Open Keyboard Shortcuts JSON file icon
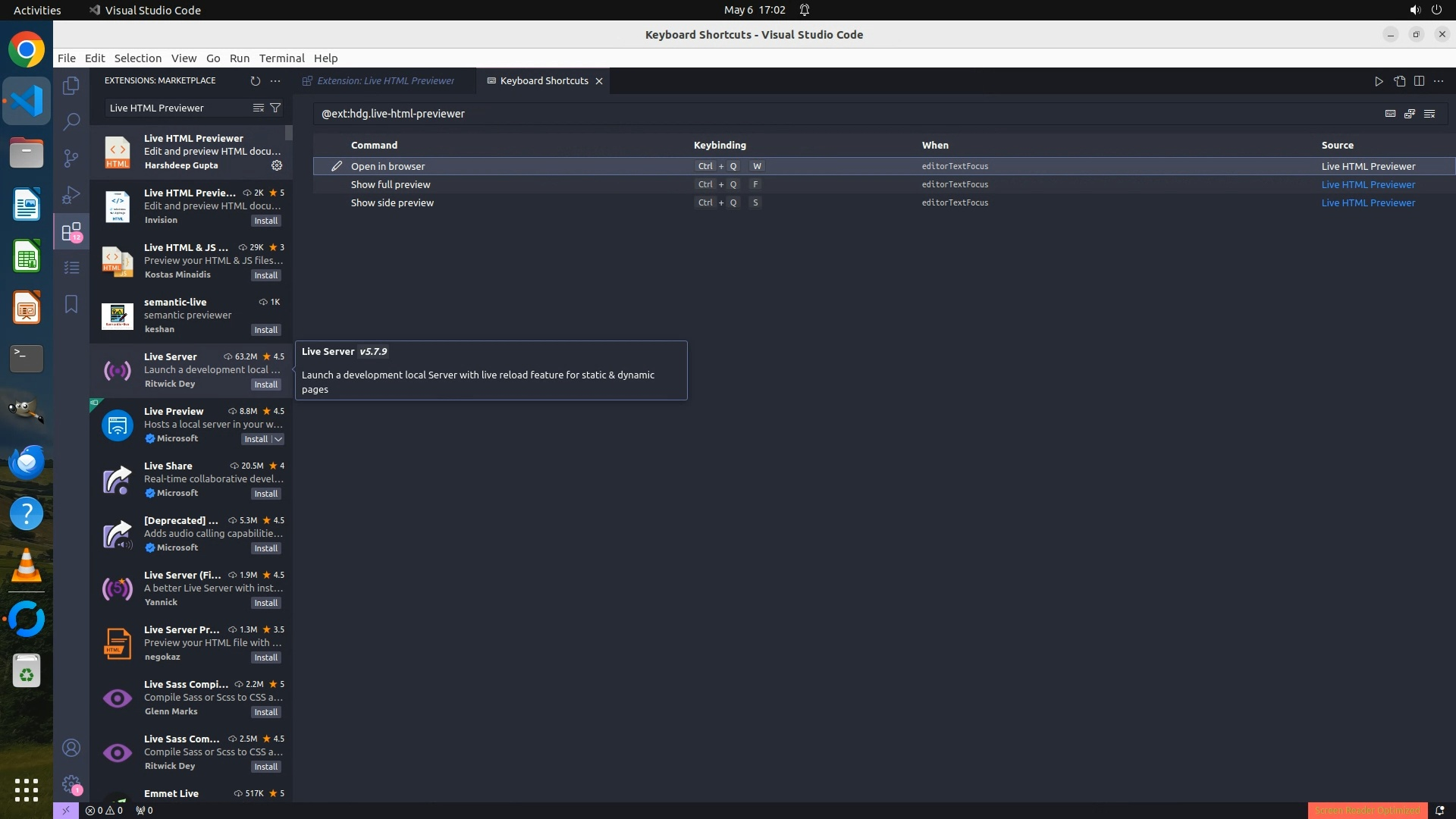The width and height of the screenshot is (1456, 819). click(1399, 81)
